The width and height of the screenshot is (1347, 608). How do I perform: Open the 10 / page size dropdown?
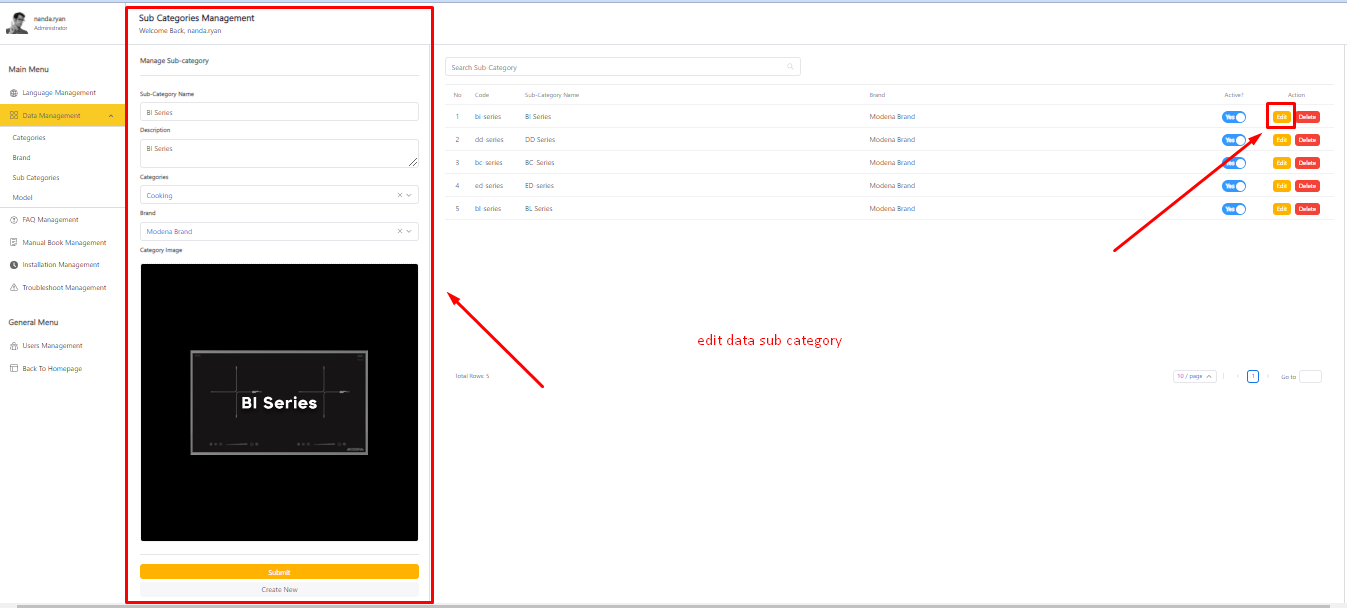tap(1195, 377)
